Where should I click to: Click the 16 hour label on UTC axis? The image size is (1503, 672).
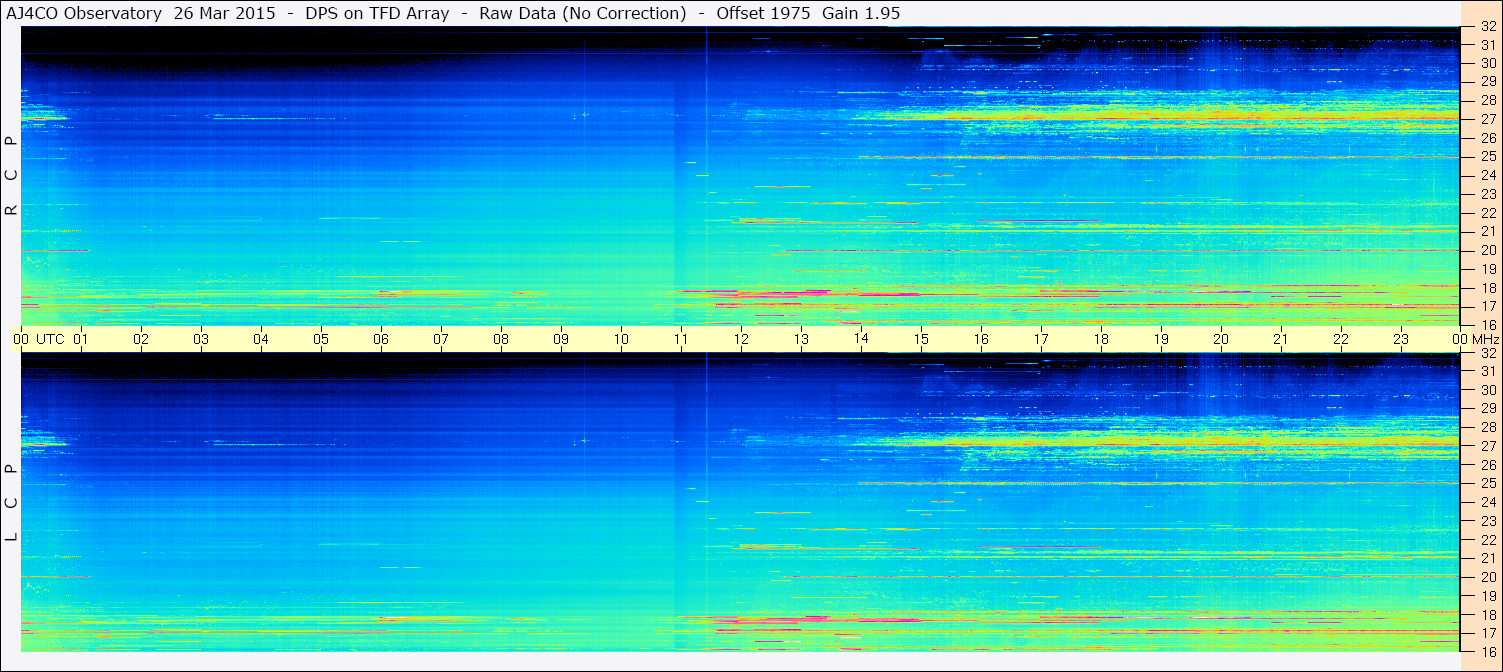tap(981, 339)
